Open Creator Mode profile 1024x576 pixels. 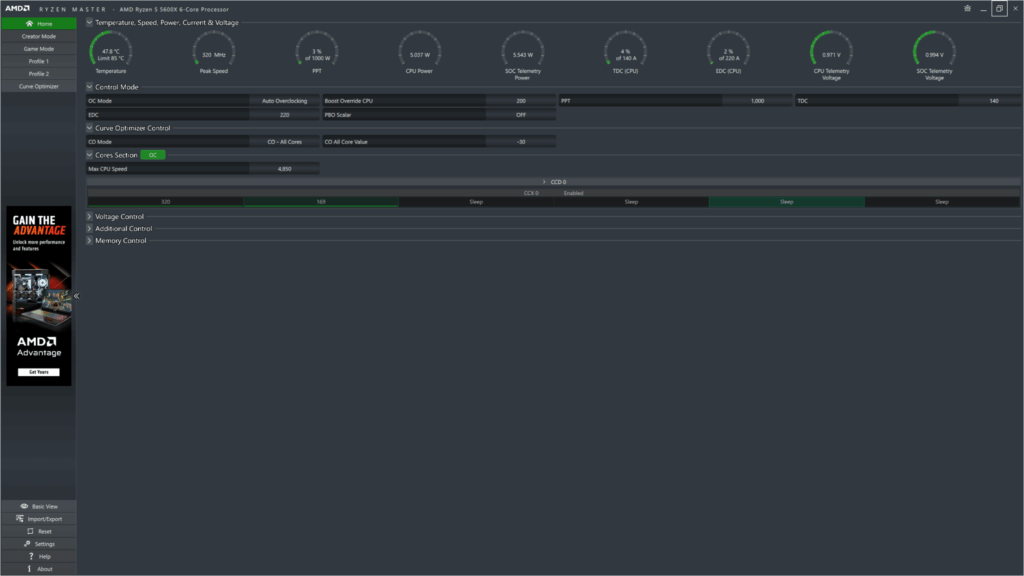click(39, 37)
